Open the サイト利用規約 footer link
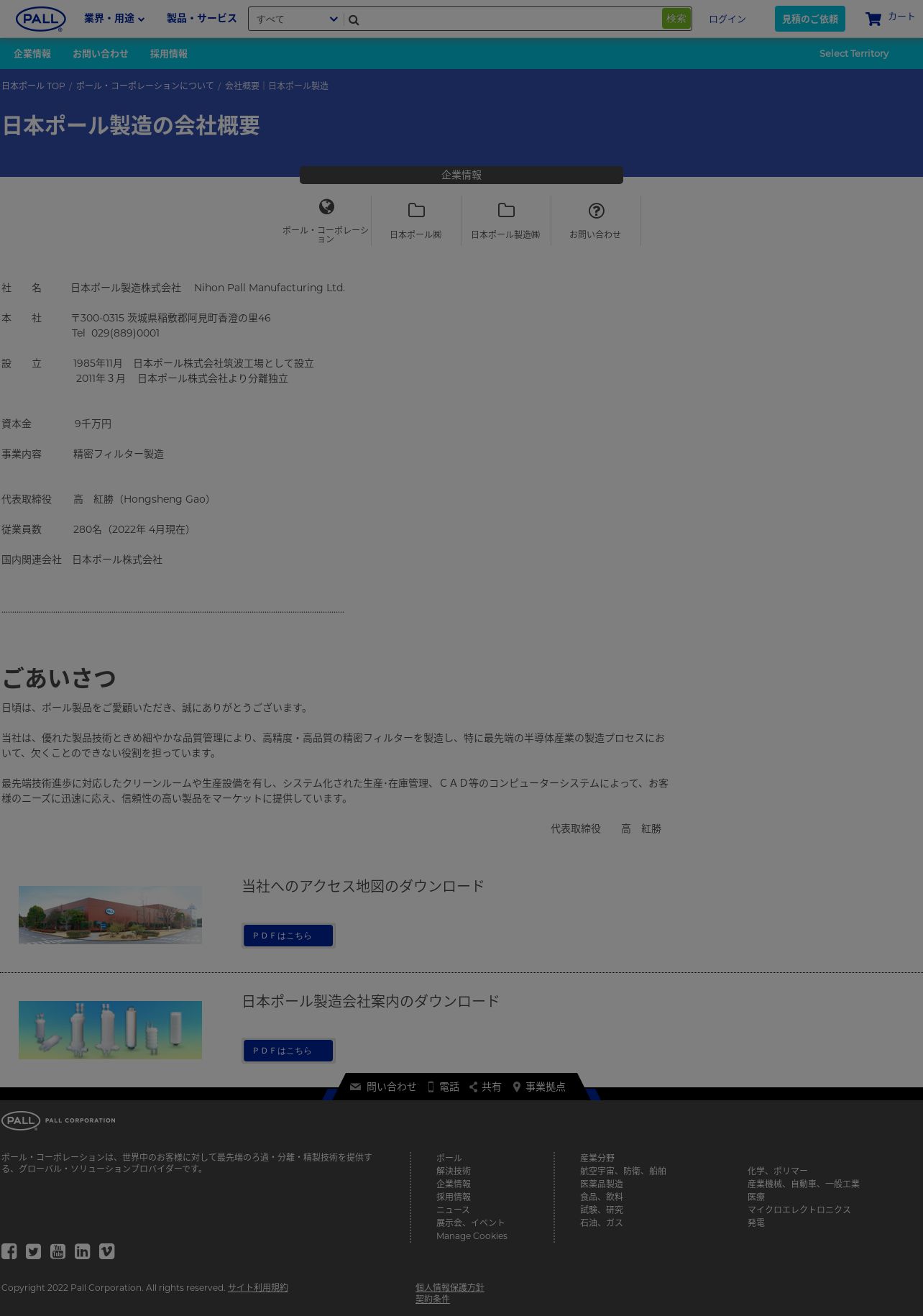The width and height of the screenshot is (923, 1316). [258, 1287]
